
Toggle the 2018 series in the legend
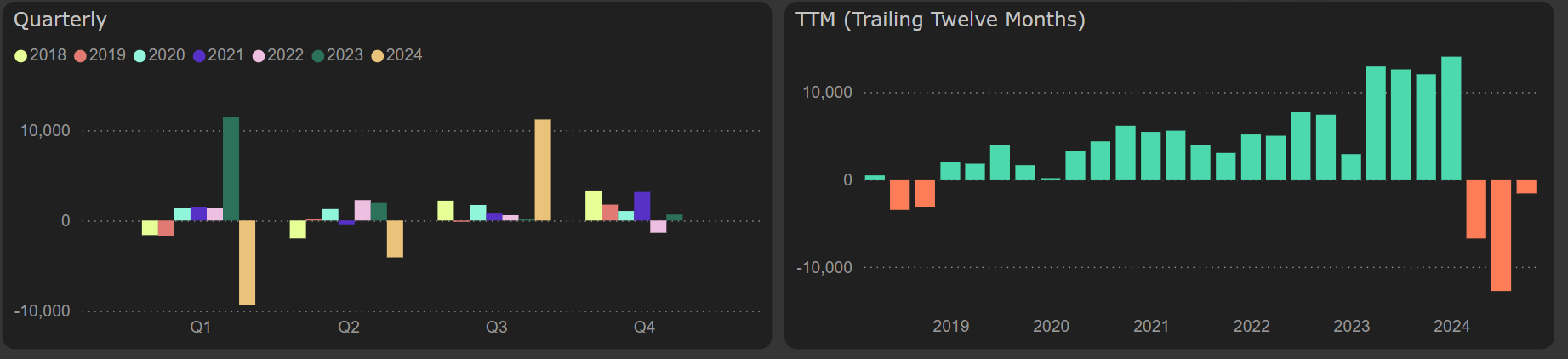(40, 55)
